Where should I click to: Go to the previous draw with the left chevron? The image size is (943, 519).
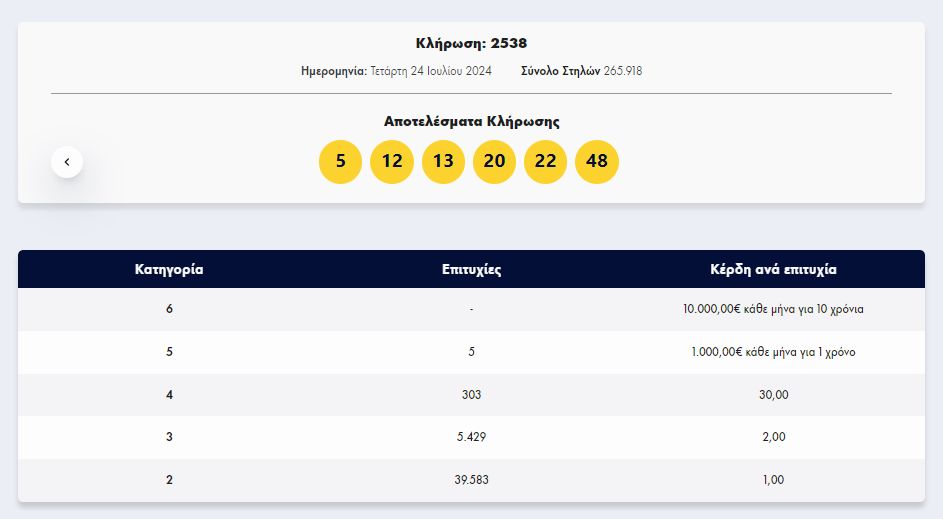pyautogui.click(x=67, y=162)
